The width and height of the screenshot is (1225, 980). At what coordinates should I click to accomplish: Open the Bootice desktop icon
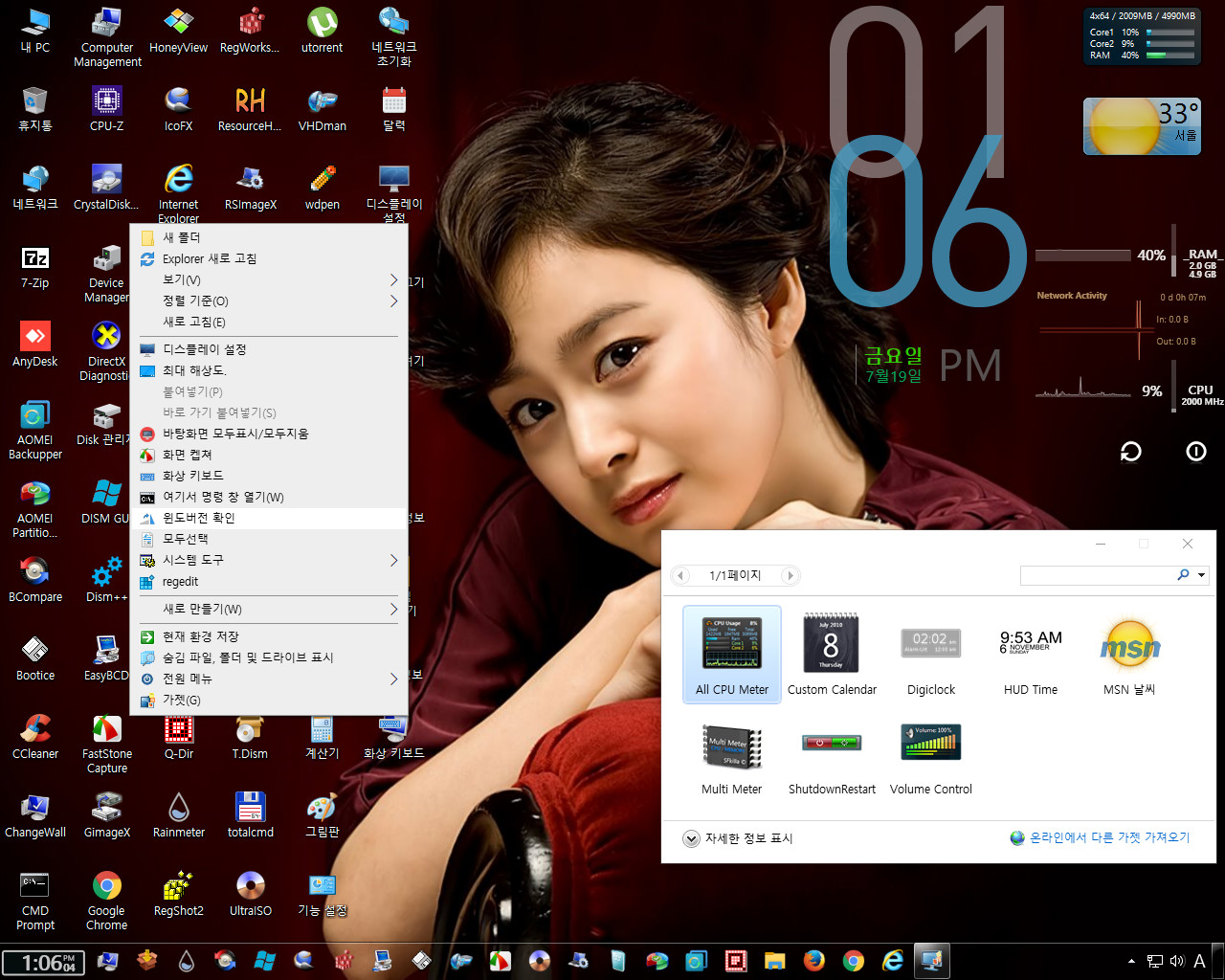pos(35,658)
